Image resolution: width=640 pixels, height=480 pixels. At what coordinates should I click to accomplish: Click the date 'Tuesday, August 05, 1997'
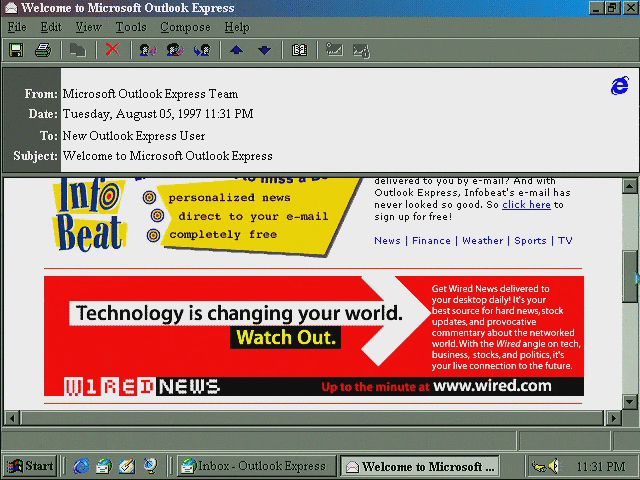tap(132, 114)
